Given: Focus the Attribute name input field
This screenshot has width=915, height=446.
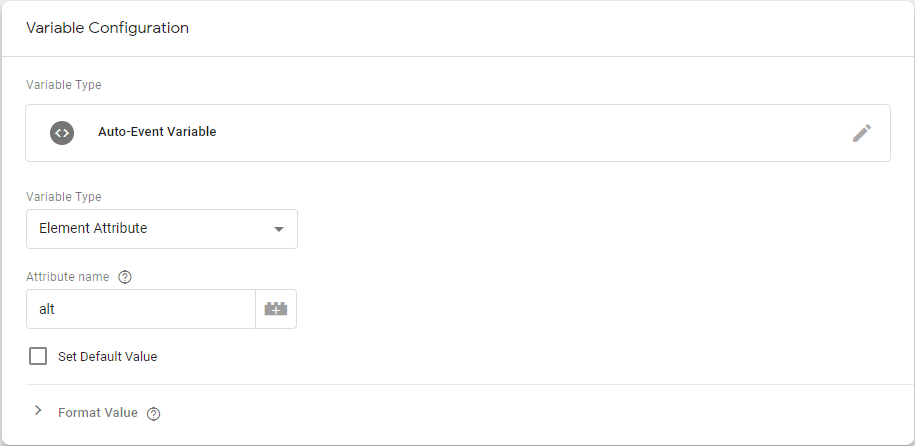Looking at the screenshot, I should pos(141,309).
